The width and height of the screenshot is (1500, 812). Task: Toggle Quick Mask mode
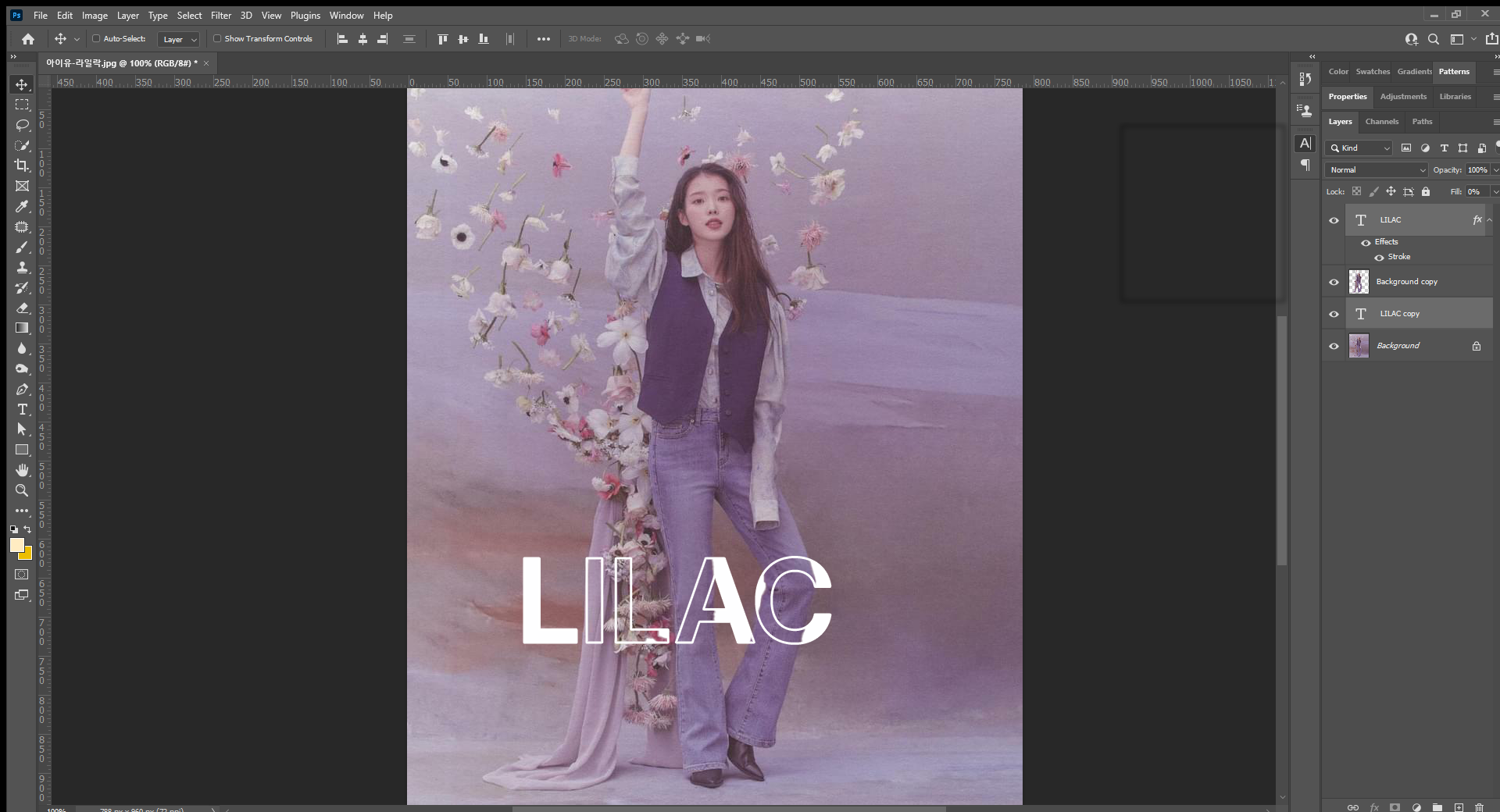point(22,575)
